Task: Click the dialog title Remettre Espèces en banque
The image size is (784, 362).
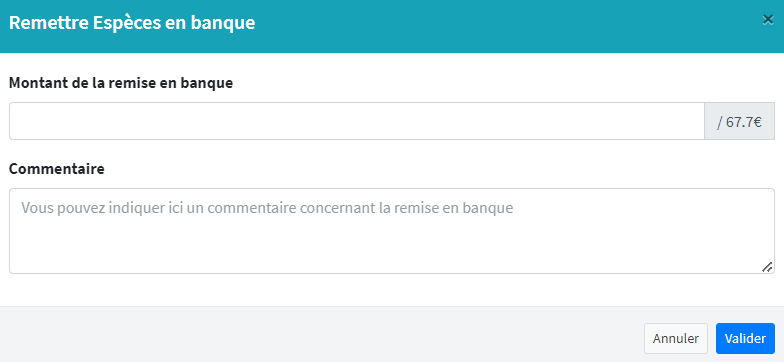Action: click(x=132, y=24)
